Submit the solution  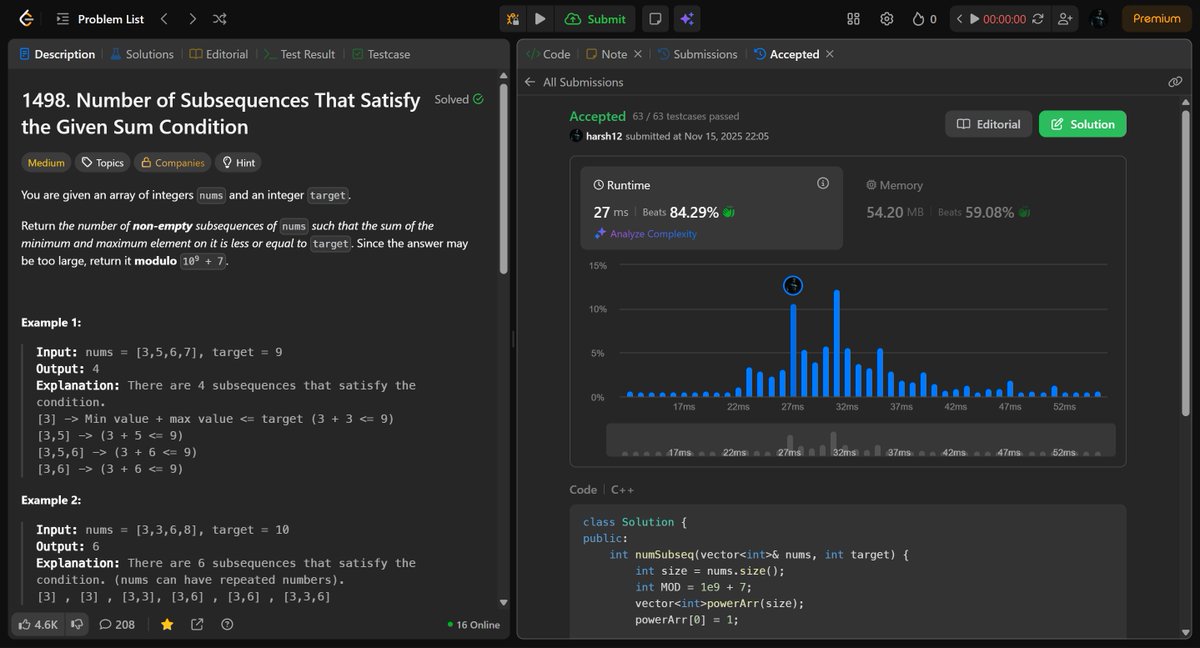[595, 18]
